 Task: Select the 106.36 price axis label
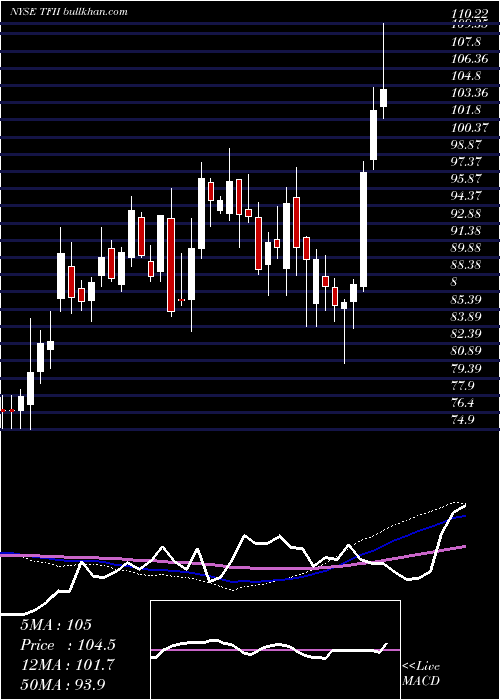(469, 59)
